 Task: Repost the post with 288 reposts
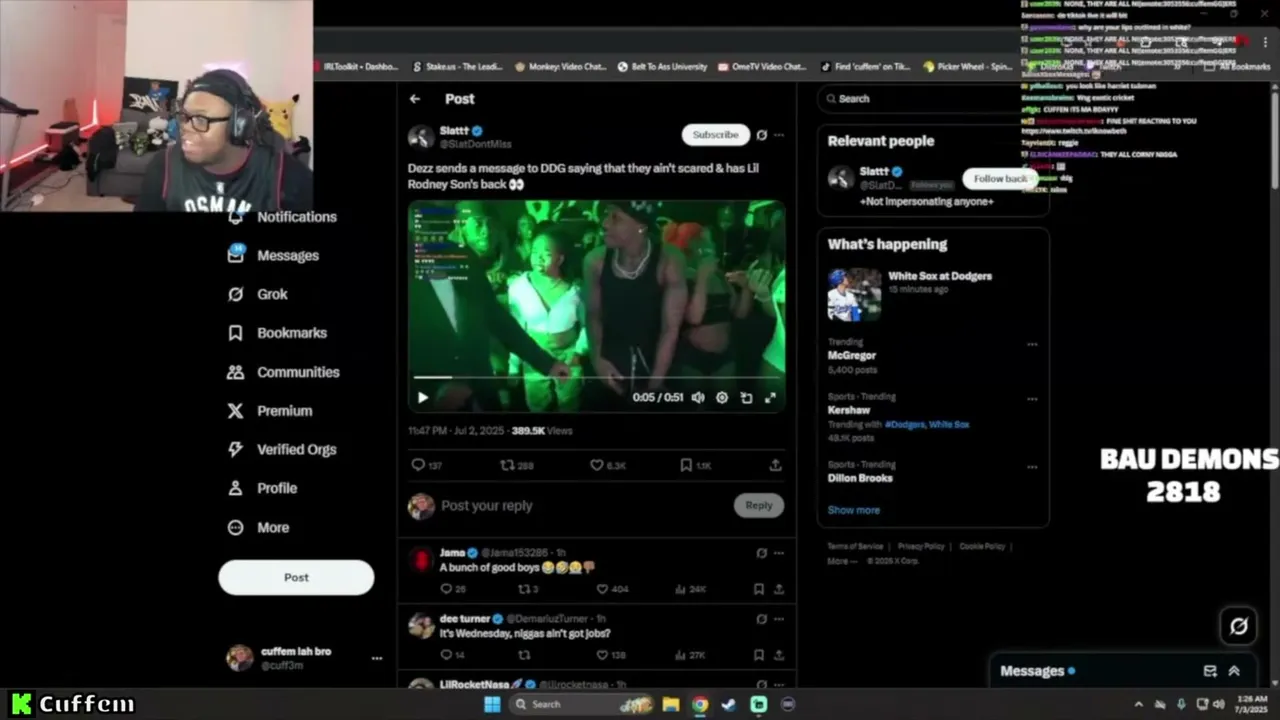pos(517,465)
